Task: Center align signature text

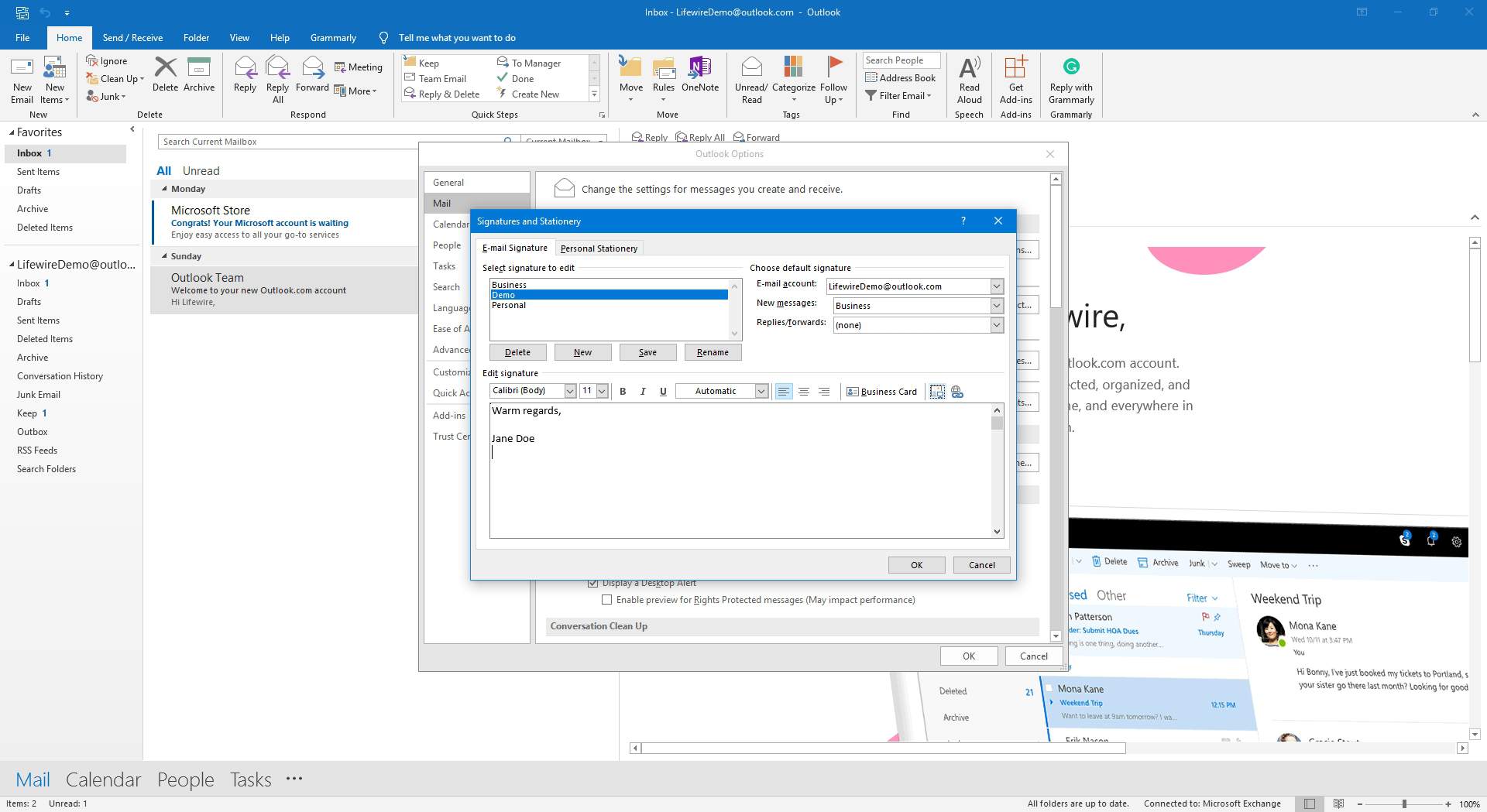Action: 804,392
